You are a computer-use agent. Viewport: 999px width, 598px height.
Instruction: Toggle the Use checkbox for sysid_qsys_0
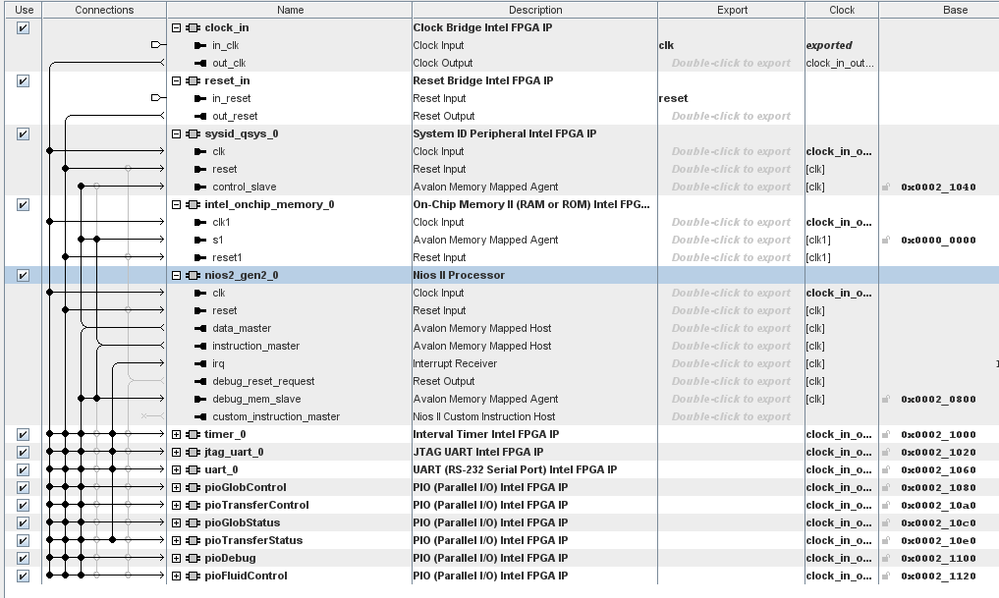pyautogui.click(x=23, y=134)
